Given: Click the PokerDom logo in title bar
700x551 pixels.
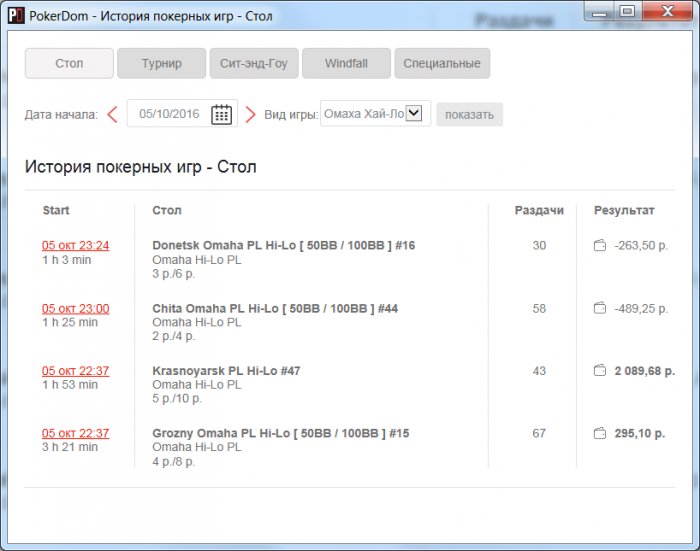Looking at the screenshot, I should coord(16,16).
